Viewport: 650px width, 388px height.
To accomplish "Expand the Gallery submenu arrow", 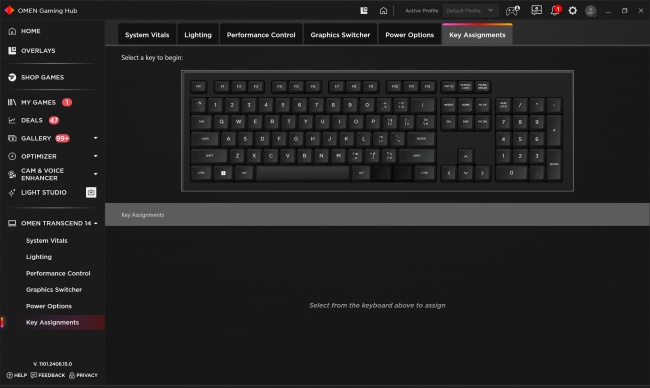I will [96, 138].
